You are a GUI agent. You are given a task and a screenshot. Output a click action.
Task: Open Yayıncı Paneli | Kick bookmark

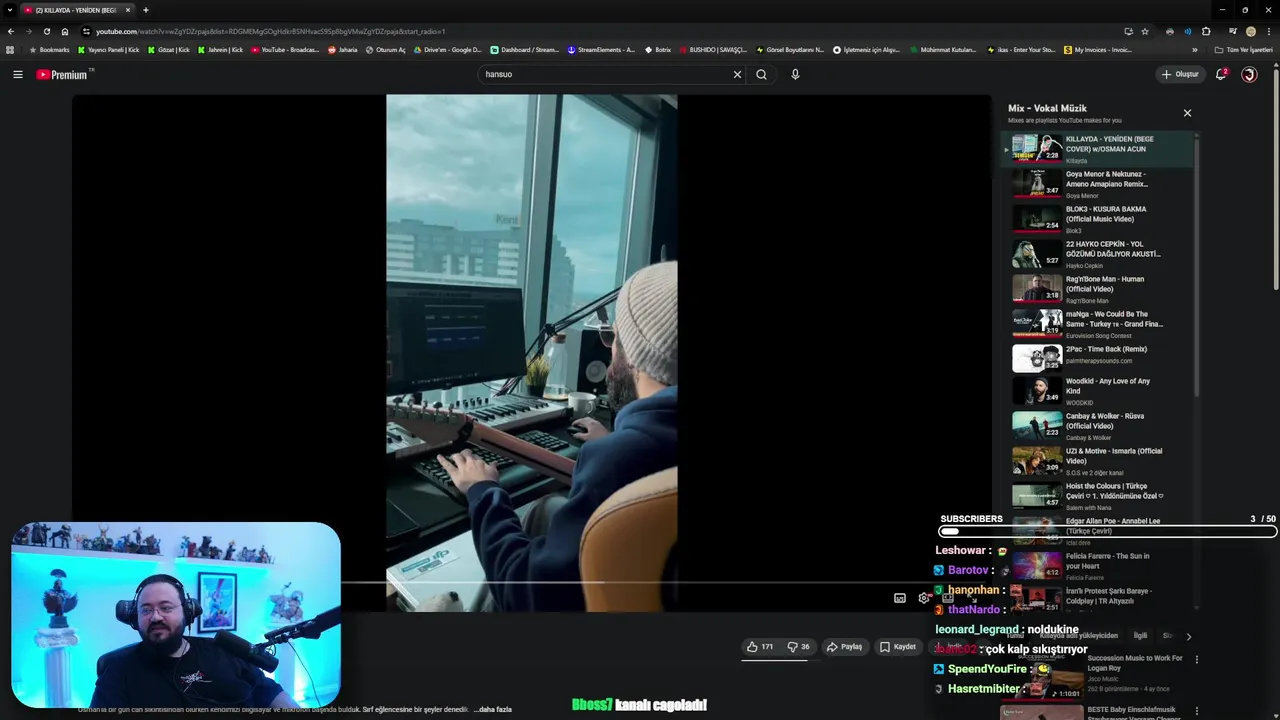tap(109, 50)
